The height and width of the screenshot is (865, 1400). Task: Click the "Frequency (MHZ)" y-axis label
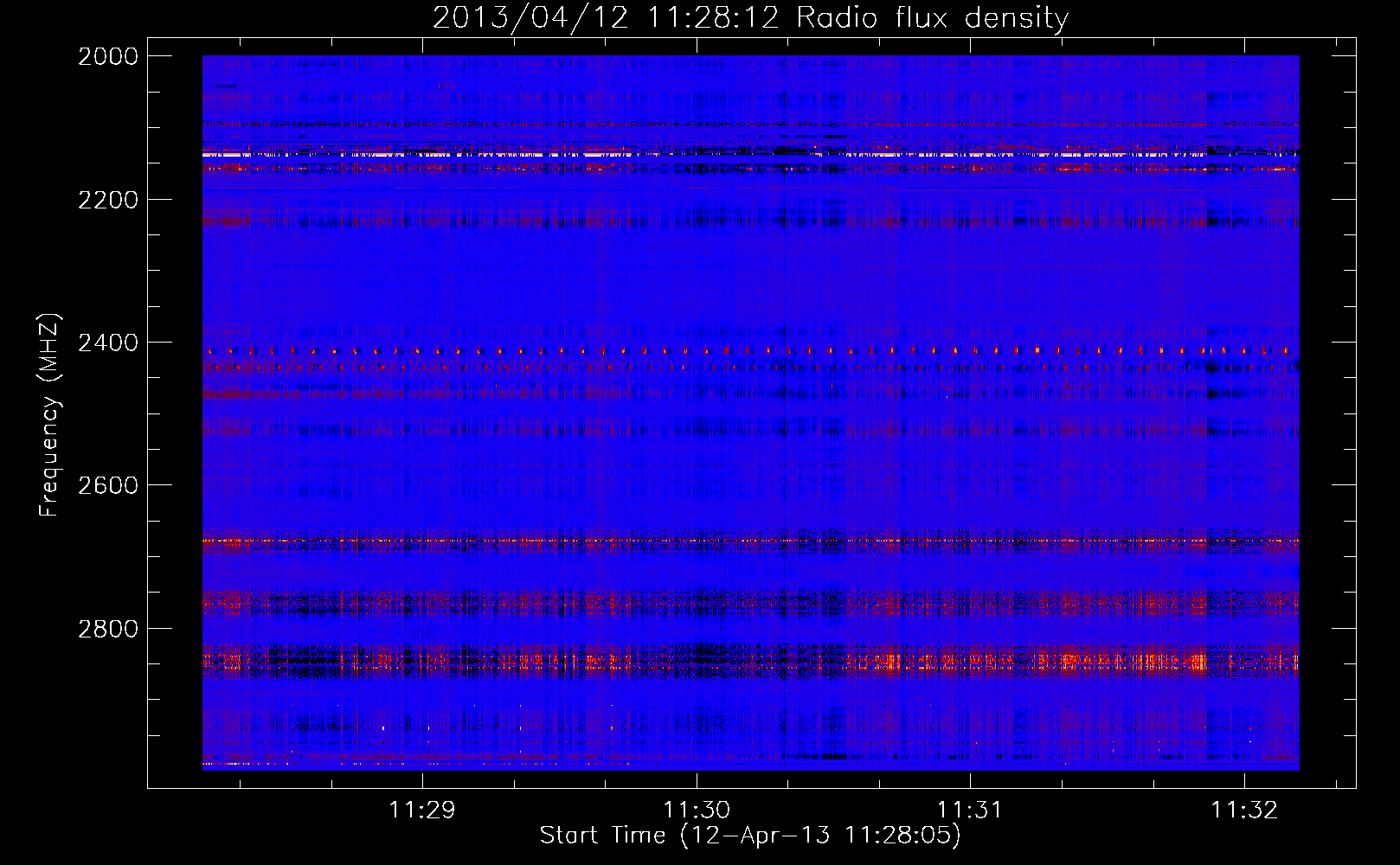tap(49, 415)
